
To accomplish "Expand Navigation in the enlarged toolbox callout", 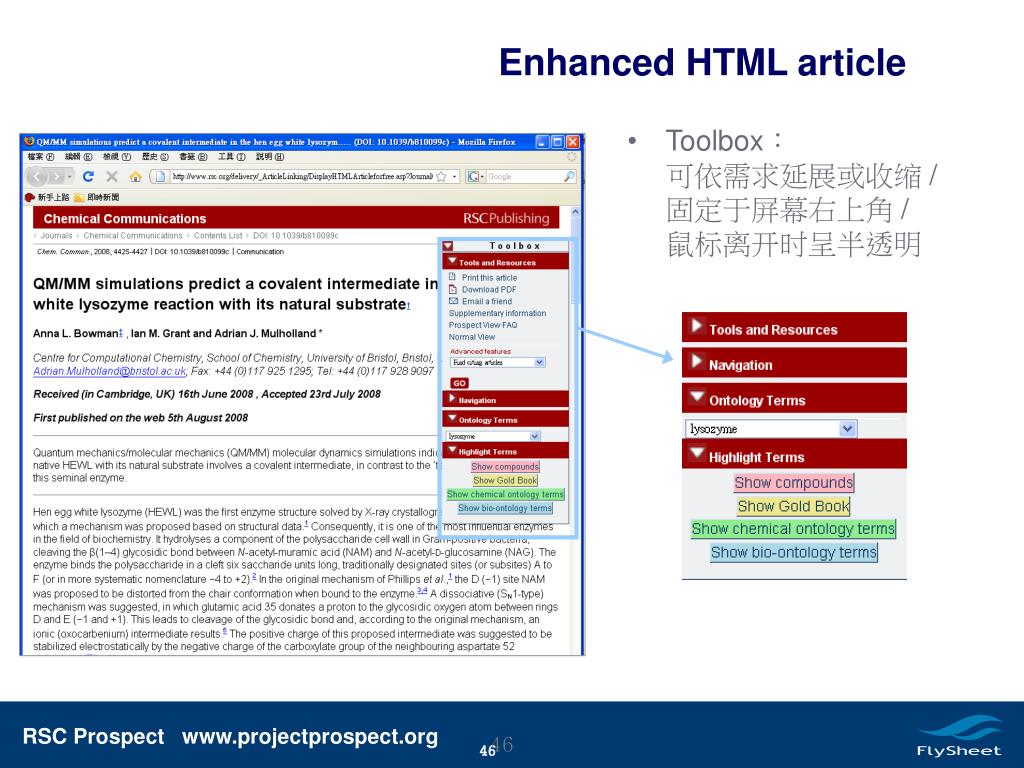I will 697,360.
